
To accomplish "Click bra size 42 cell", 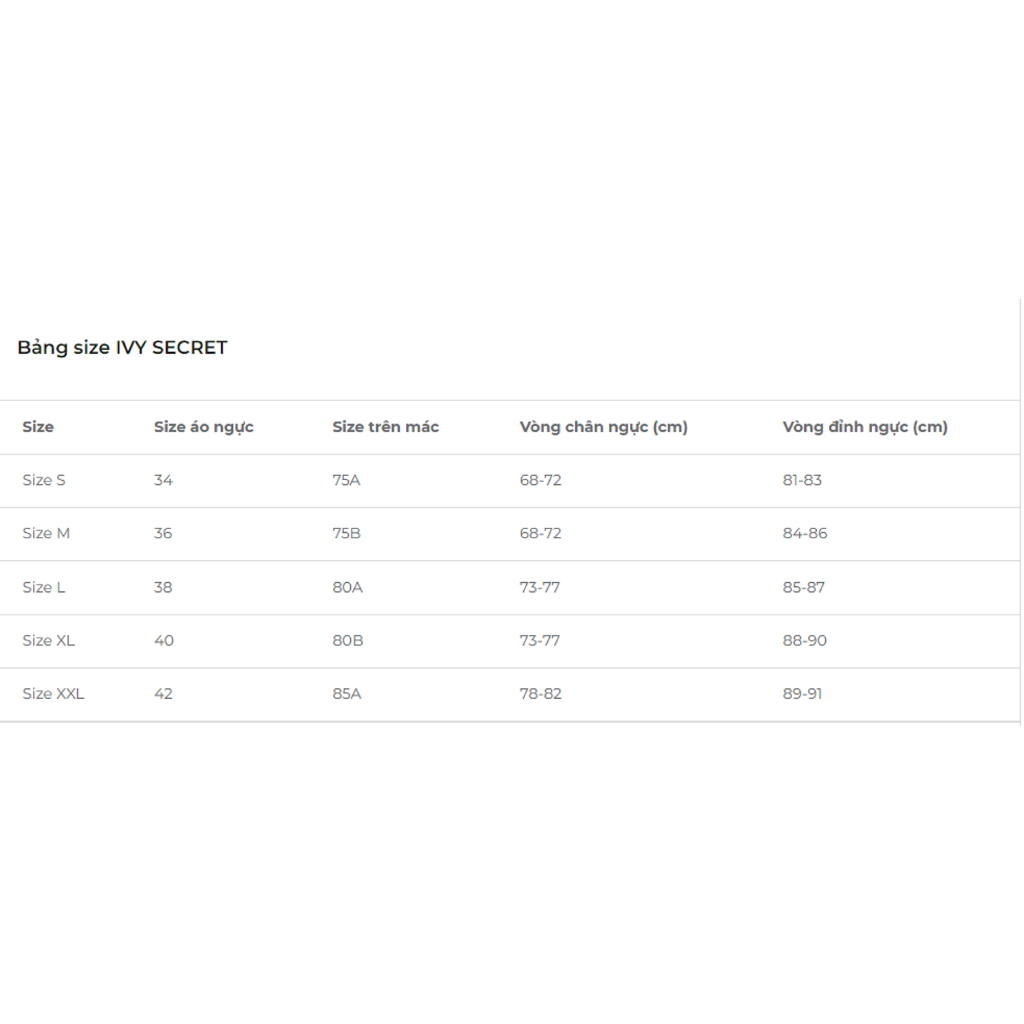I will click(x=163, y=693).
